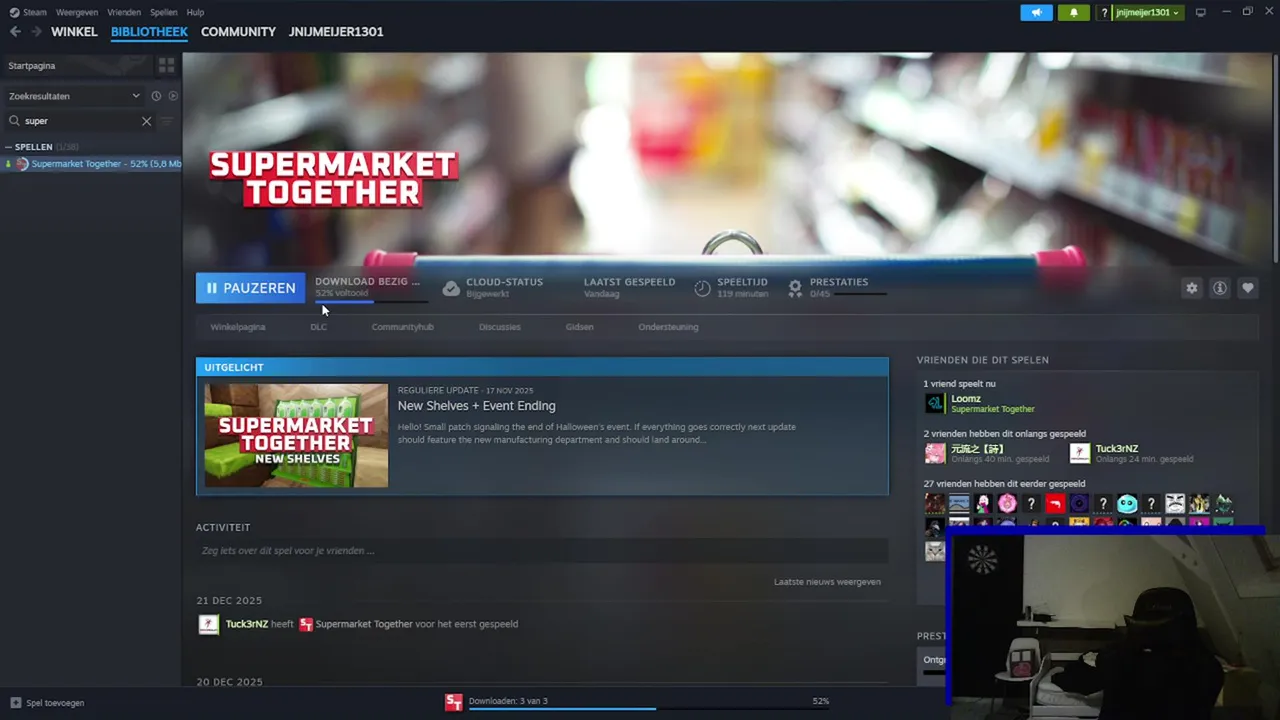The width and height of the screenshot is (1280, 720).
Task: Open the Vrienden menu
Action: point(124,12)
